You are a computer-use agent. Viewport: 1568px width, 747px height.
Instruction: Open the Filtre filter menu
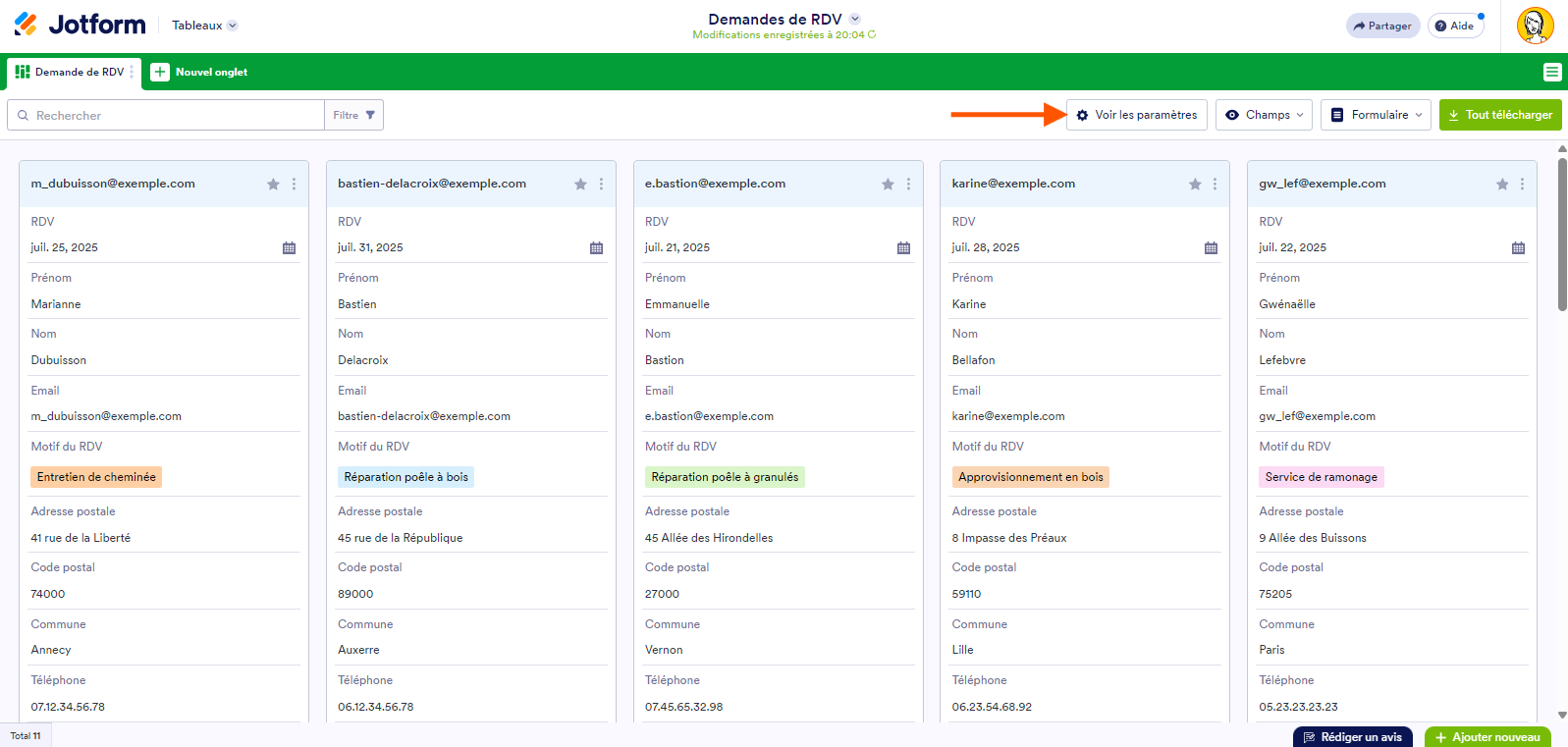point(353,115)
